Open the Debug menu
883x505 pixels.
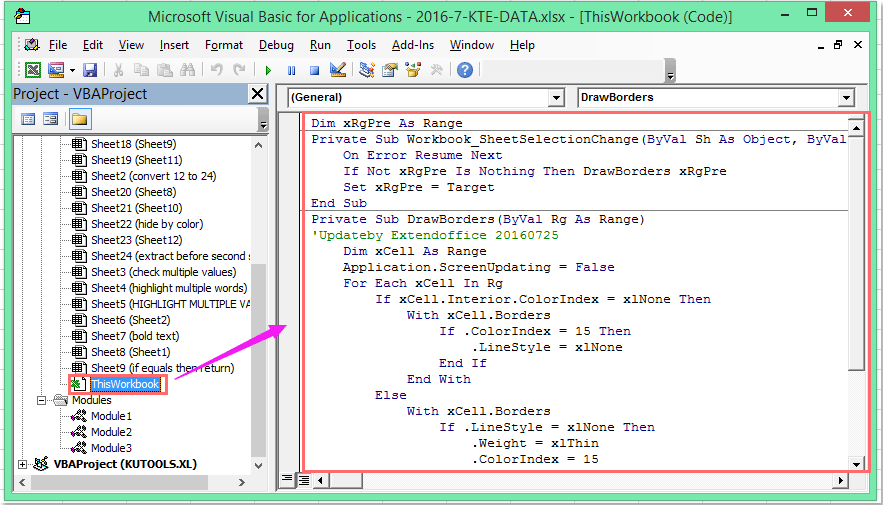(276, 45)
